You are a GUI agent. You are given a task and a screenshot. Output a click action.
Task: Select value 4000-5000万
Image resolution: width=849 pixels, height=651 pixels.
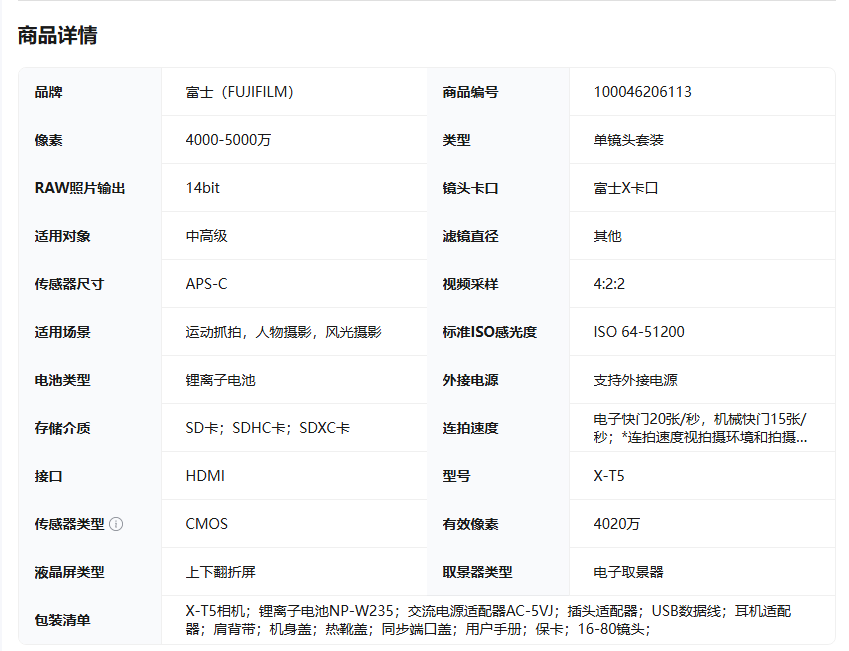[x=228, y=140]
